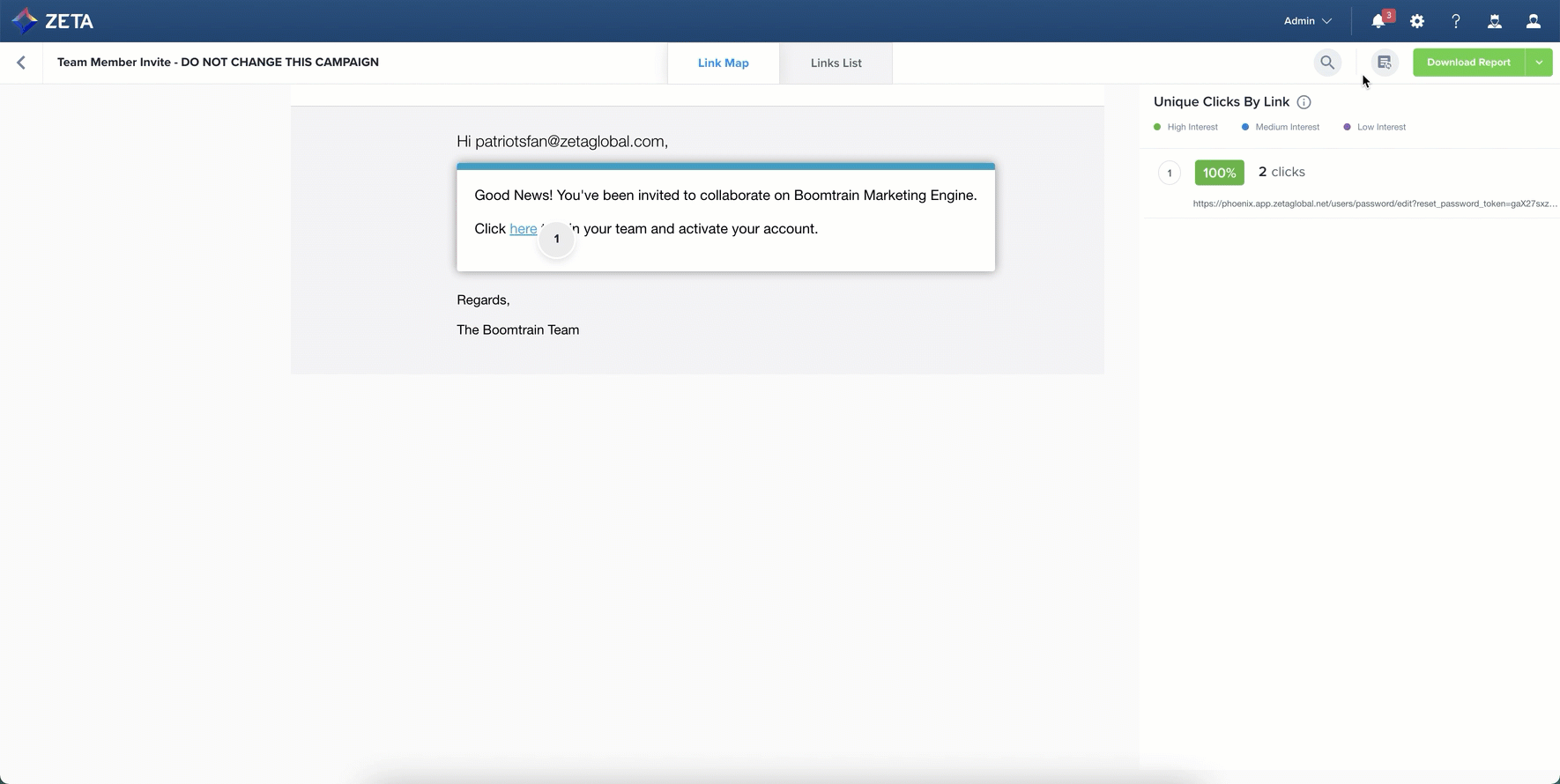Select the Link Map tab

723,63
